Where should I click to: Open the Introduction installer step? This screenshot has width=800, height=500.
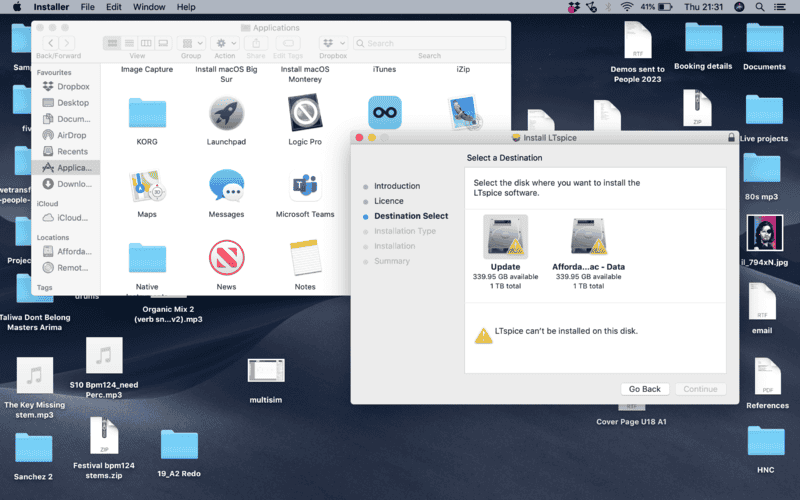click(397, 186)
